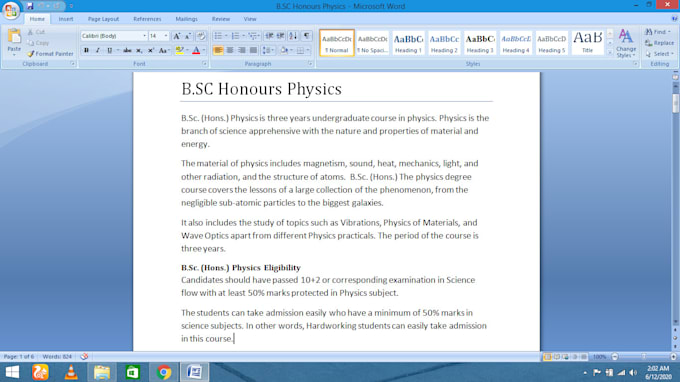Sort the text alphabetically
Screen dimensions: 680x382
click(x=293, y=36)
